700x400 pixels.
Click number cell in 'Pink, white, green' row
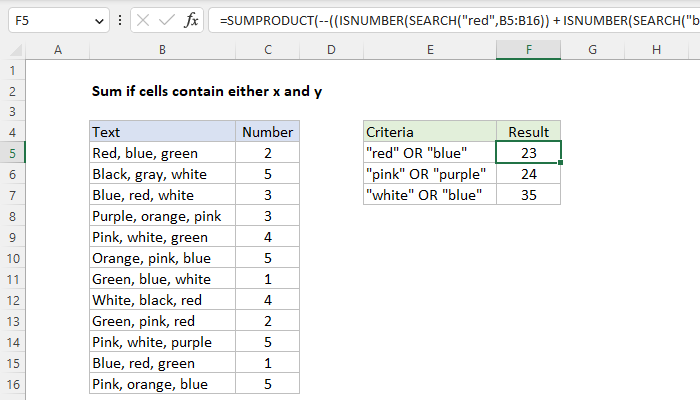[267, 237]
